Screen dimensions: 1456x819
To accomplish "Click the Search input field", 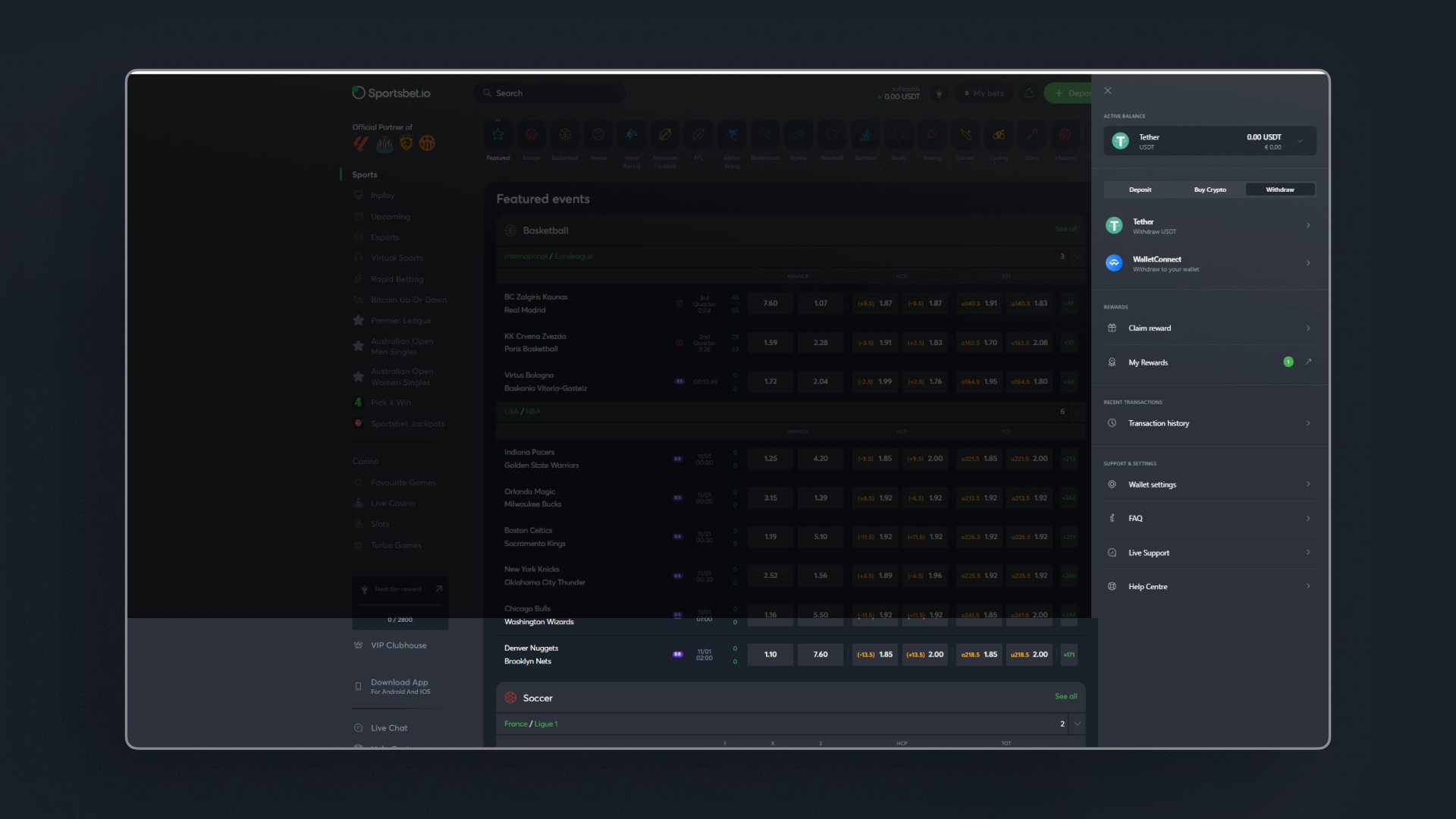I will (550, 93).
